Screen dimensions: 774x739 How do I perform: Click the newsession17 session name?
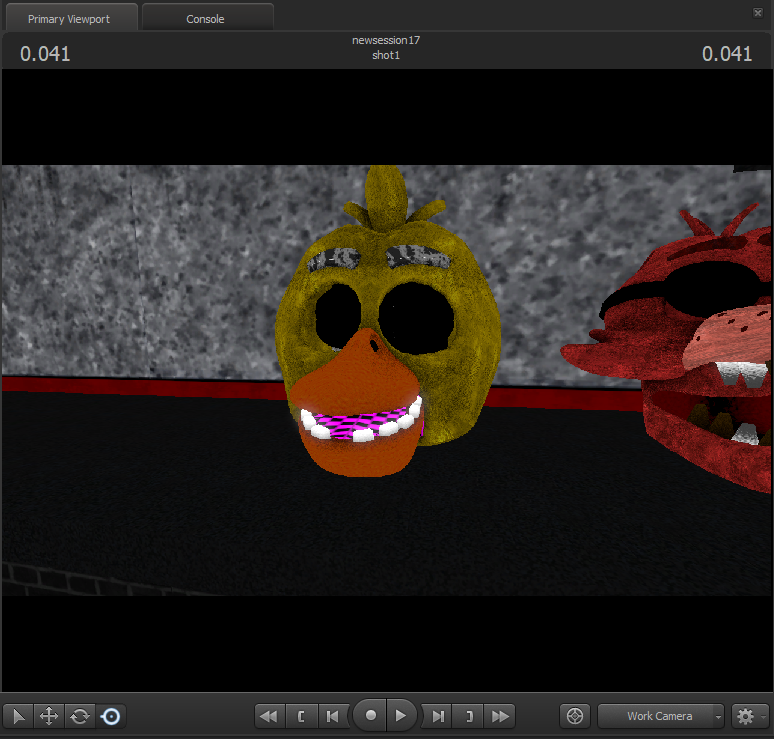[x=386, y=40]
